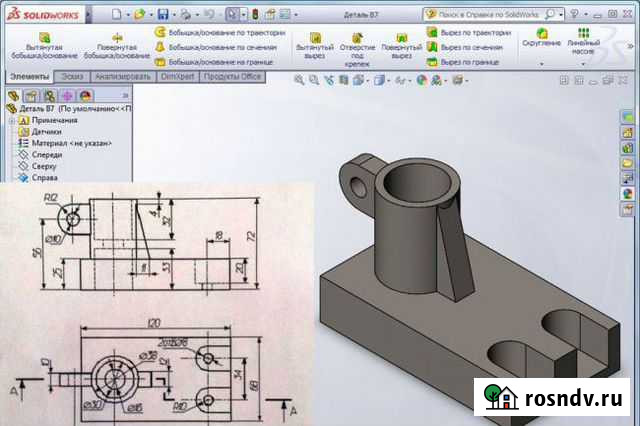Open the top task pane tab
Image resolution: width=640 pixels, height=426 pixels.
(x=627, y=118)
